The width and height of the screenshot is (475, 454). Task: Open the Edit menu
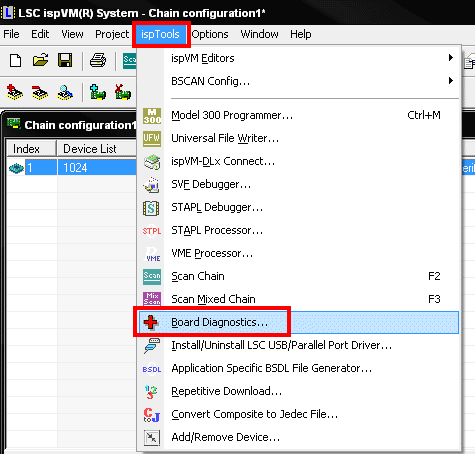pos(40,34)
